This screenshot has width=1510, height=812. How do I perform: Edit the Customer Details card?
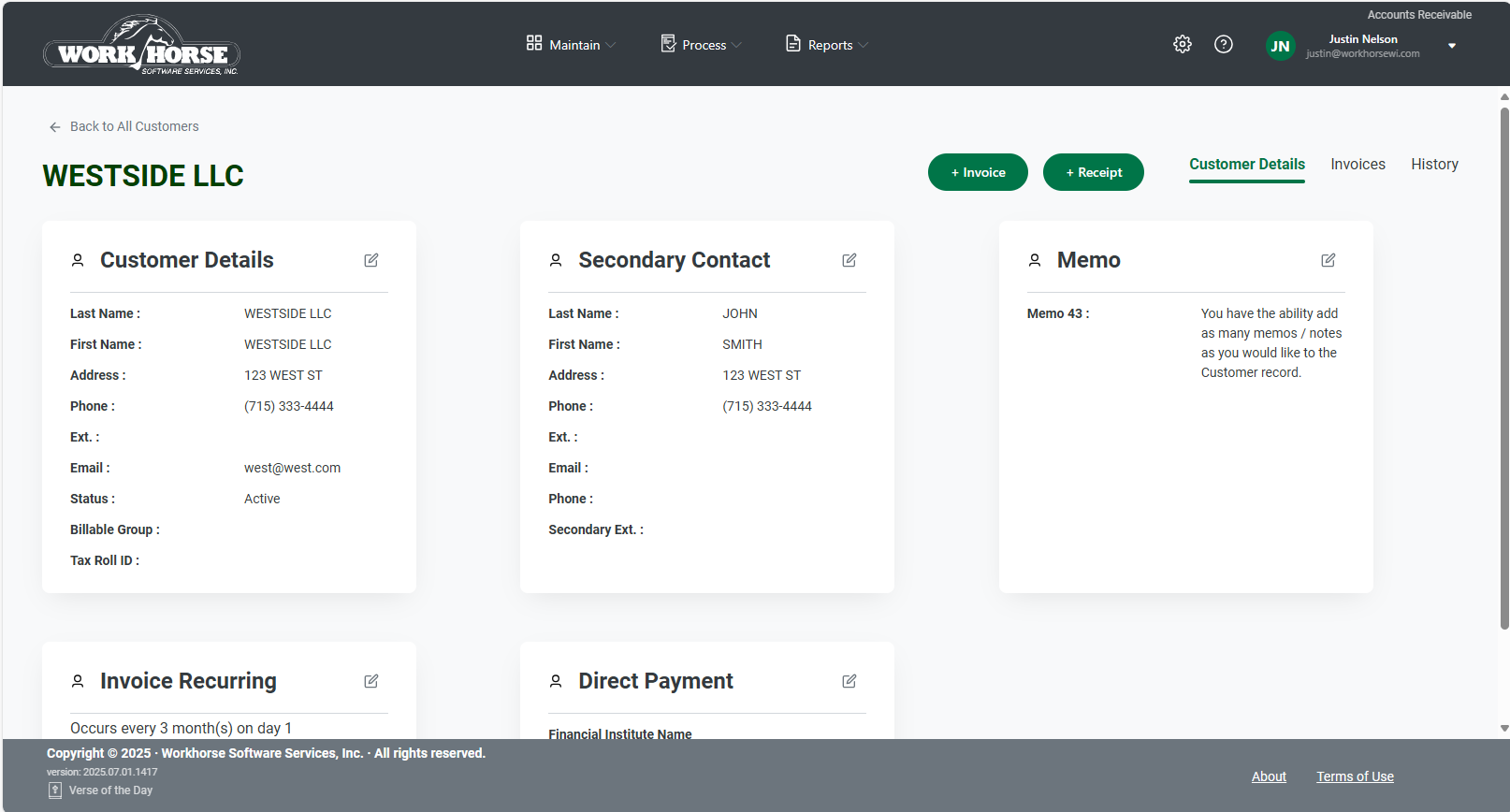[x=371, y=260]
